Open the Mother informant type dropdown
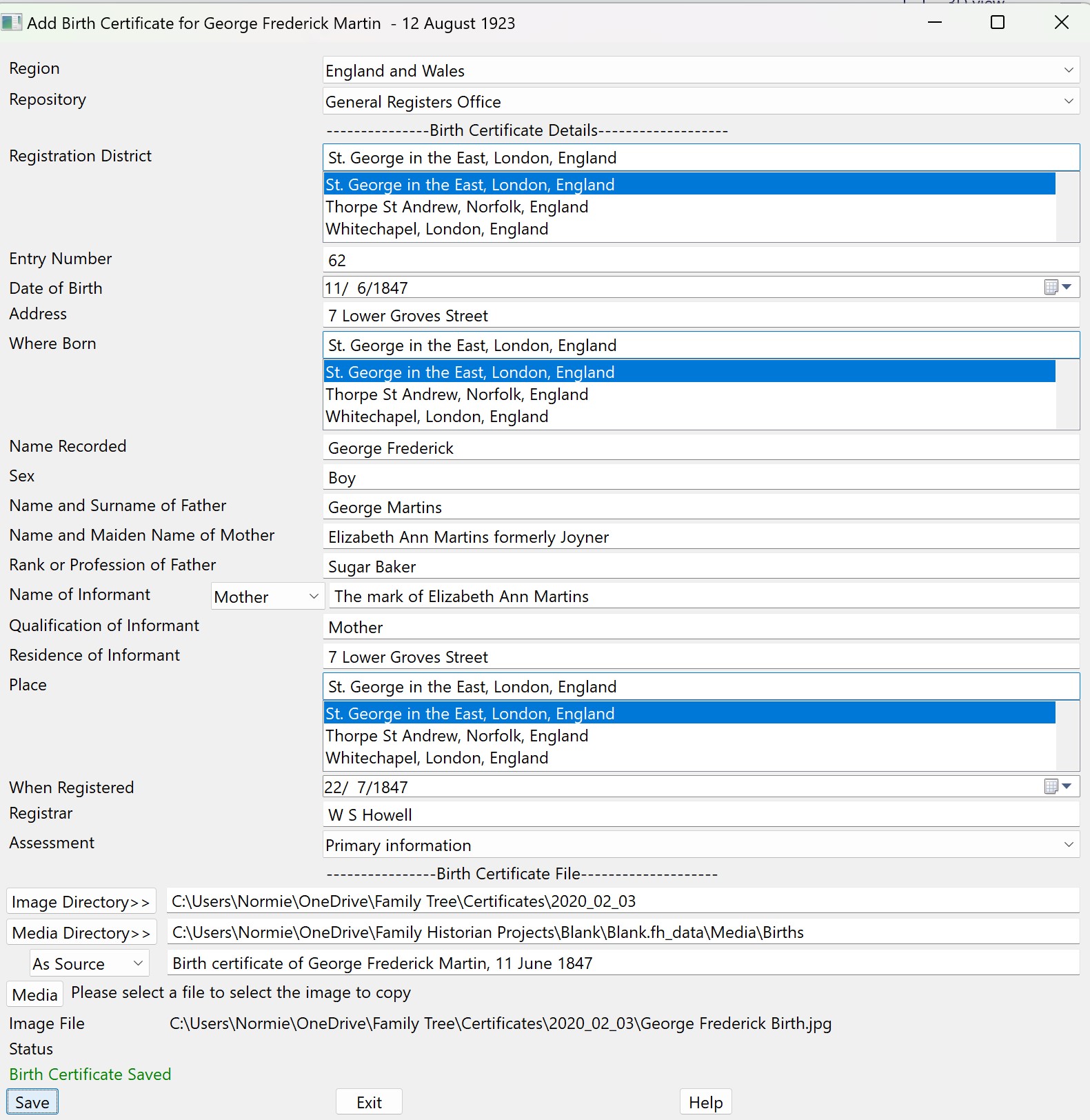 pos(314,597)
